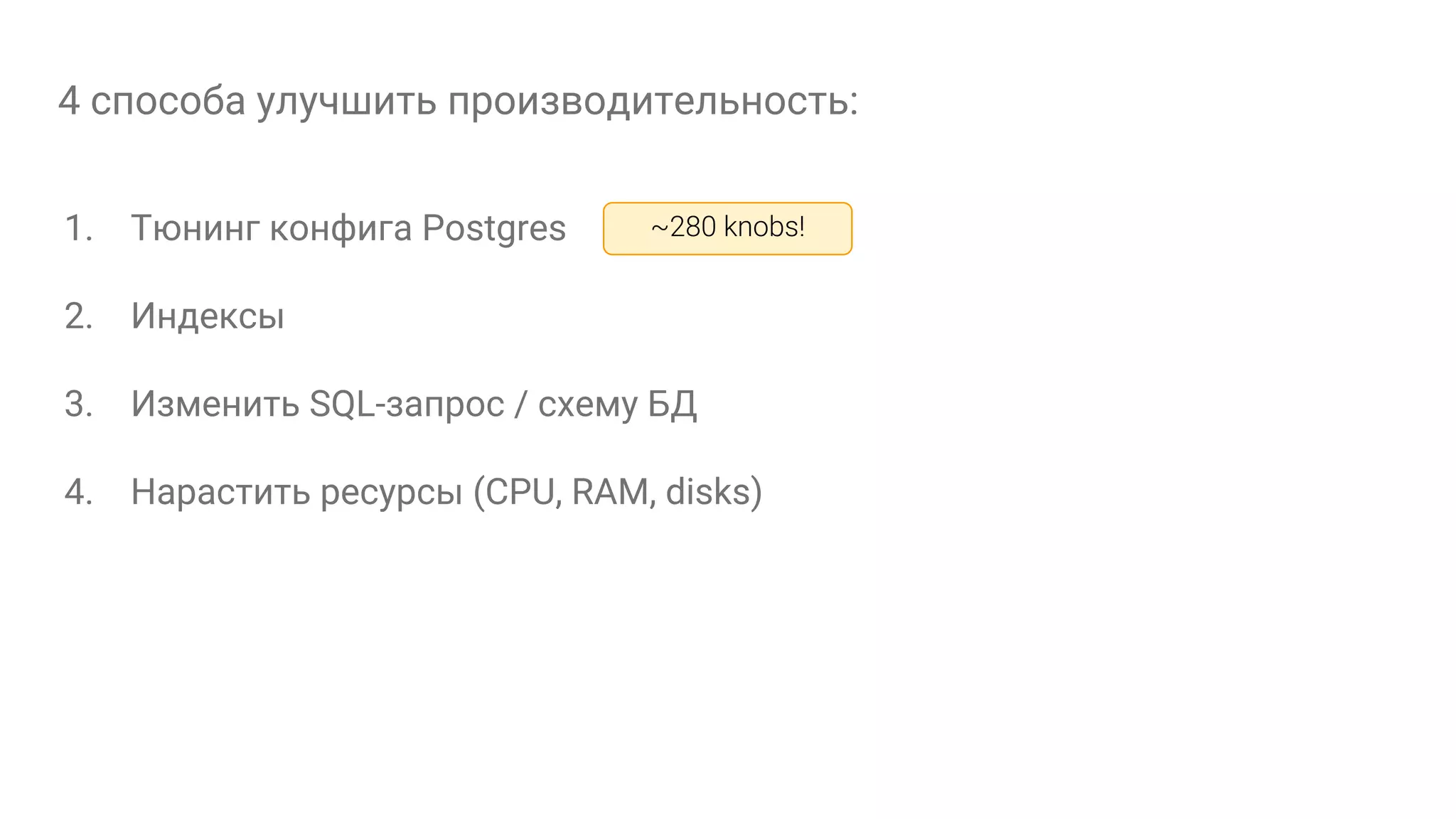The width and height of the screenshot is (1456, 819).
Task: Click the word 'Изменить' in item three
Action: 215,404
